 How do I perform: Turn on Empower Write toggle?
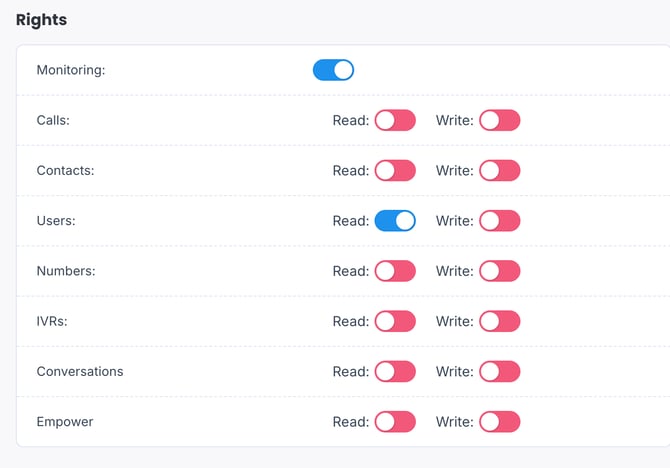pyautogui.click(x=500, y=421)
